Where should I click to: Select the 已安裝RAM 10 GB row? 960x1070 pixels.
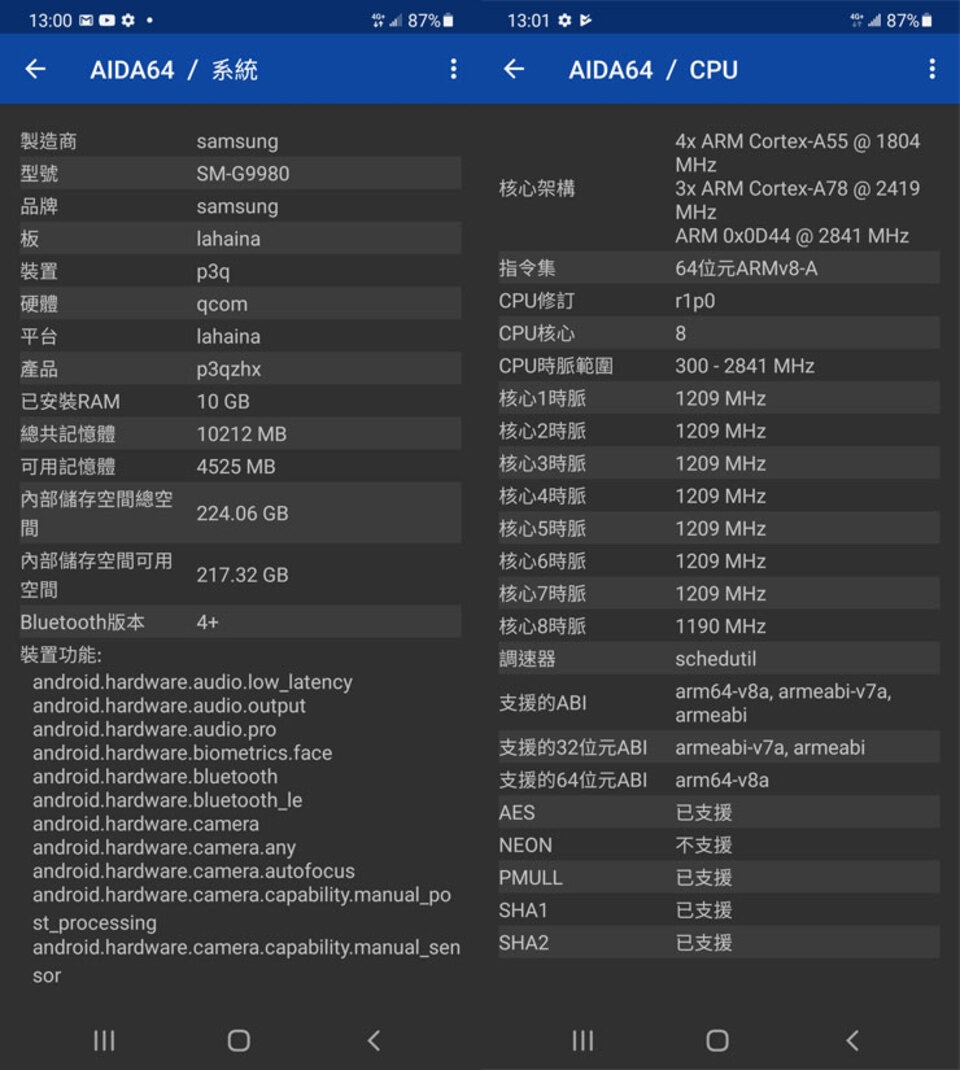coord(240,401)
